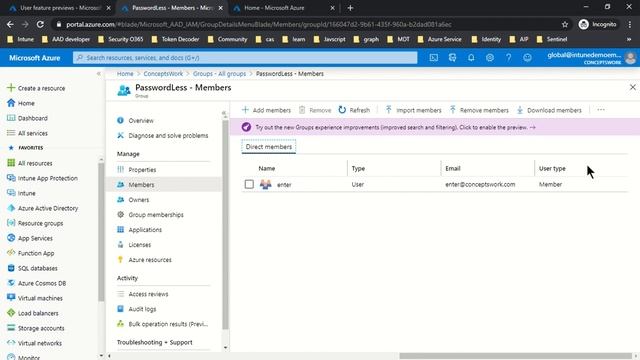Click the Virtual machines icon in sidebar
Screen dimensions: 640x360
click(11, 298)
